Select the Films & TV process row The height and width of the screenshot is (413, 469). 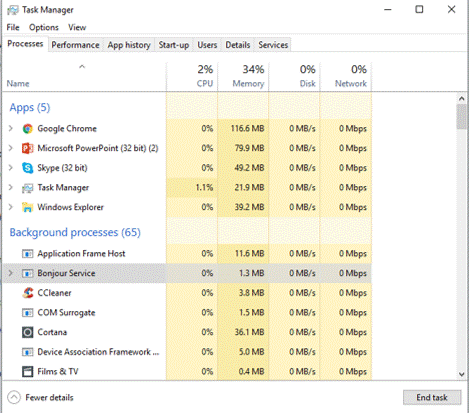pyautogui.click(x=187, y=371)
